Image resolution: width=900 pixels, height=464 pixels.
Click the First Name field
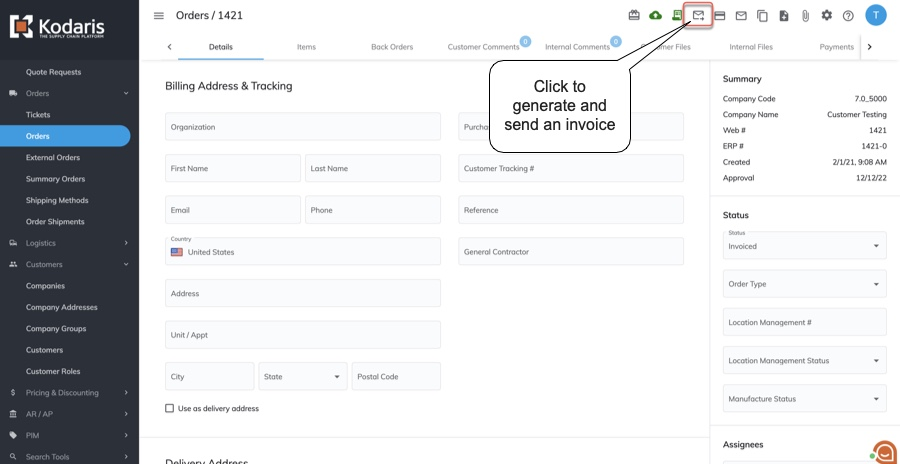coord(232,168)
